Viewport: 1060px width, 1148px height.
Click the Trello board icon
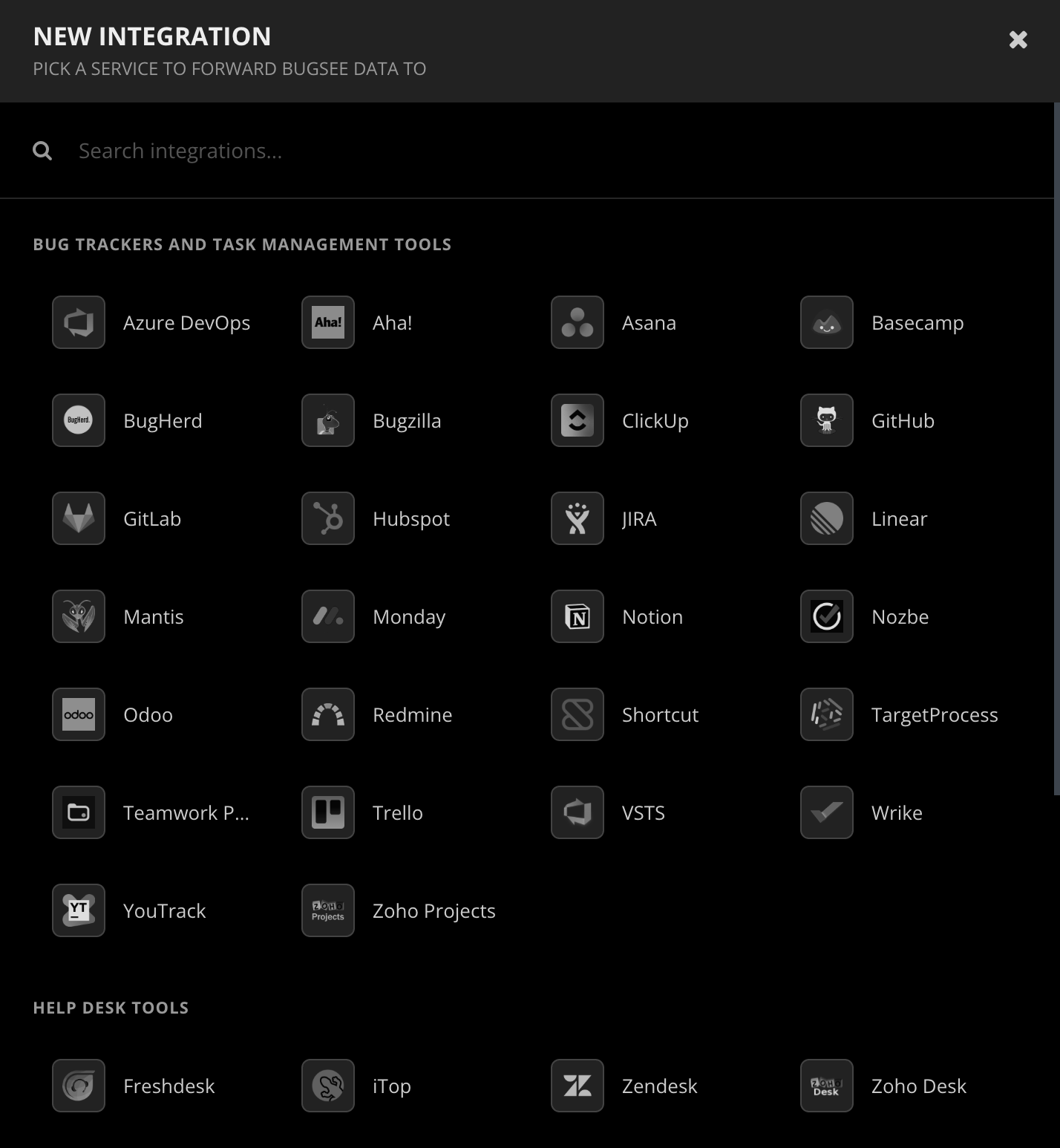pos(328,812)
